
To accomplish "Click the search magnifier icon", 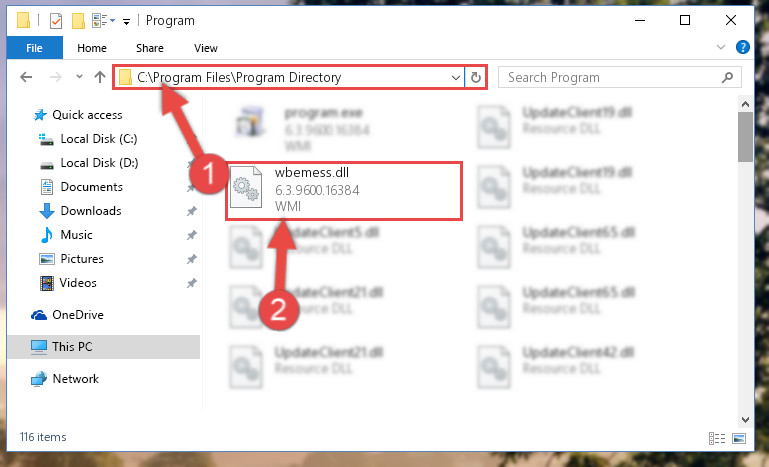I will click(x=727, y=78).
